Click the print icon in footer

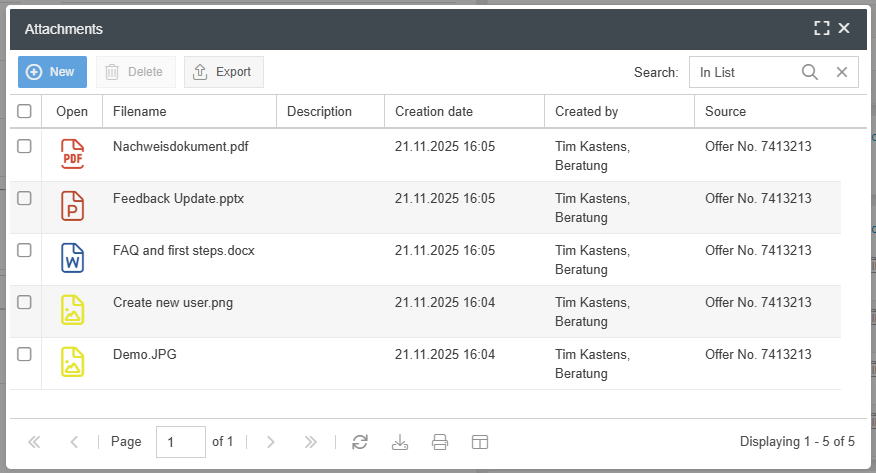(440, 441)
